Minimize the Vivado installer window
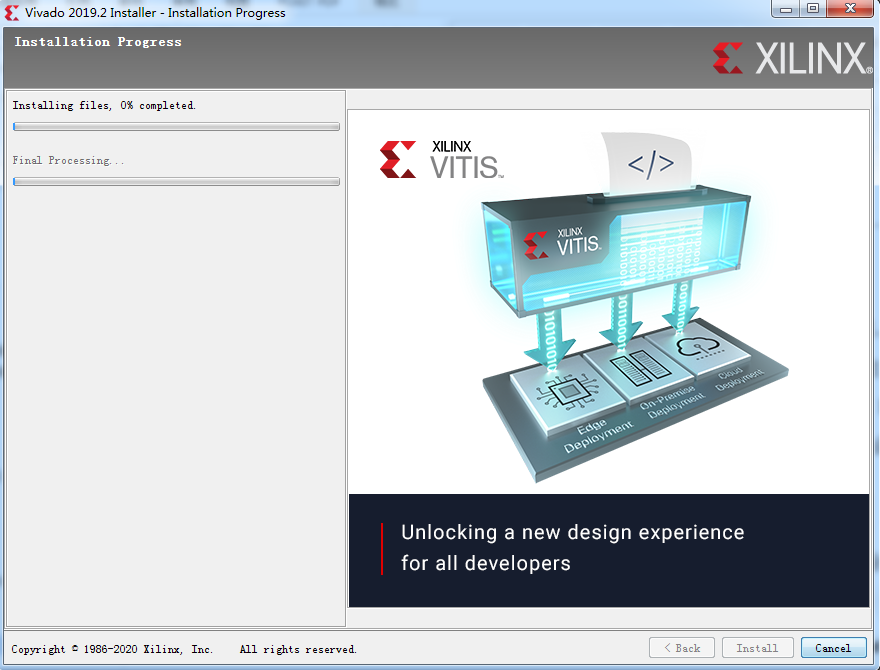The image size is (880, 670). coord(786,9)
